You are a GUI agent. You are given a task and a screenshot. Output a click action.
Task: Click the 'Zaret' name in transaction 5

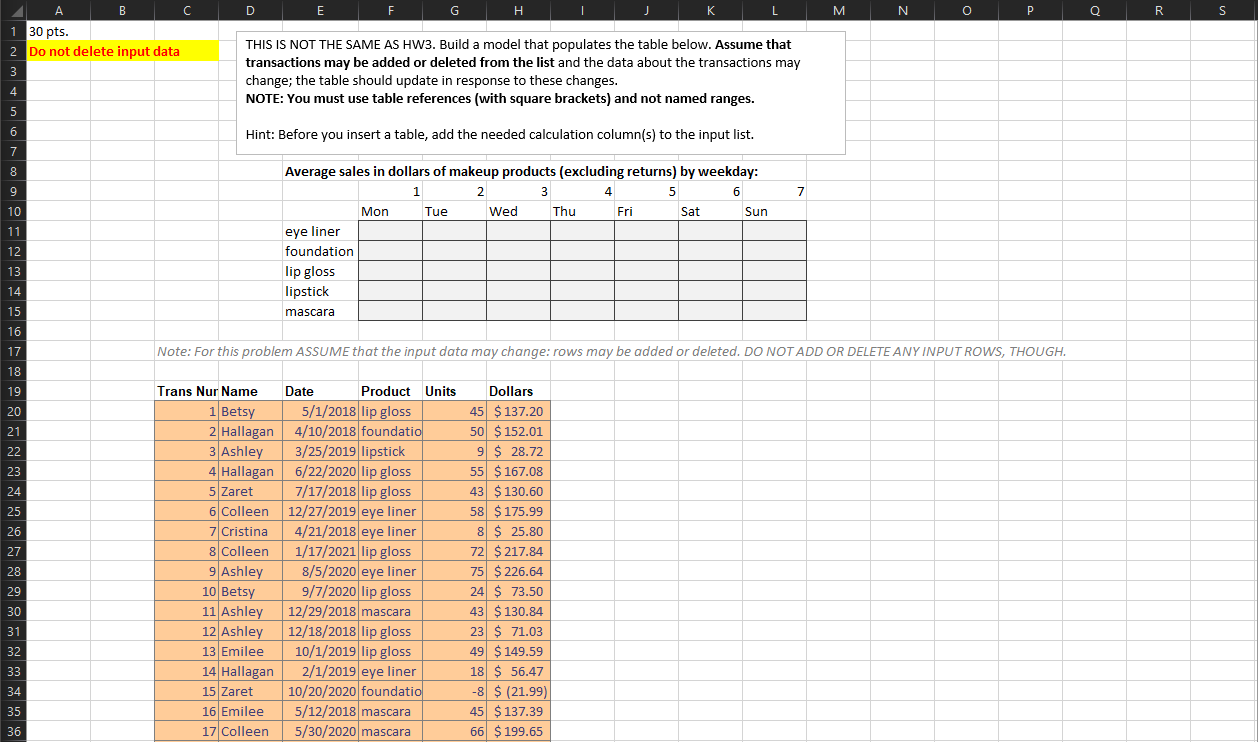[251, 491]
